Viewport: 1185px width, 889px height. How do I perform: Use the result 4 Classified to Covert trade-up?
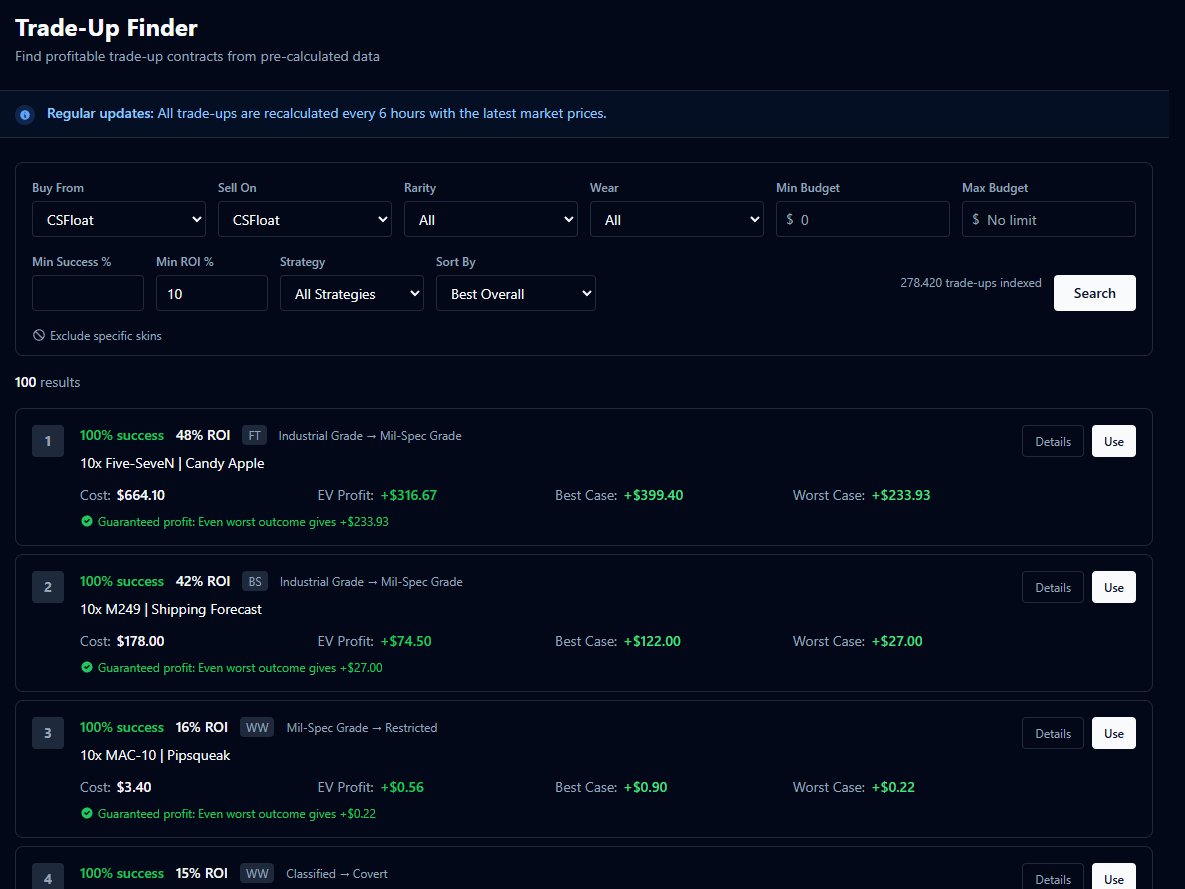tap(1113, 877)
